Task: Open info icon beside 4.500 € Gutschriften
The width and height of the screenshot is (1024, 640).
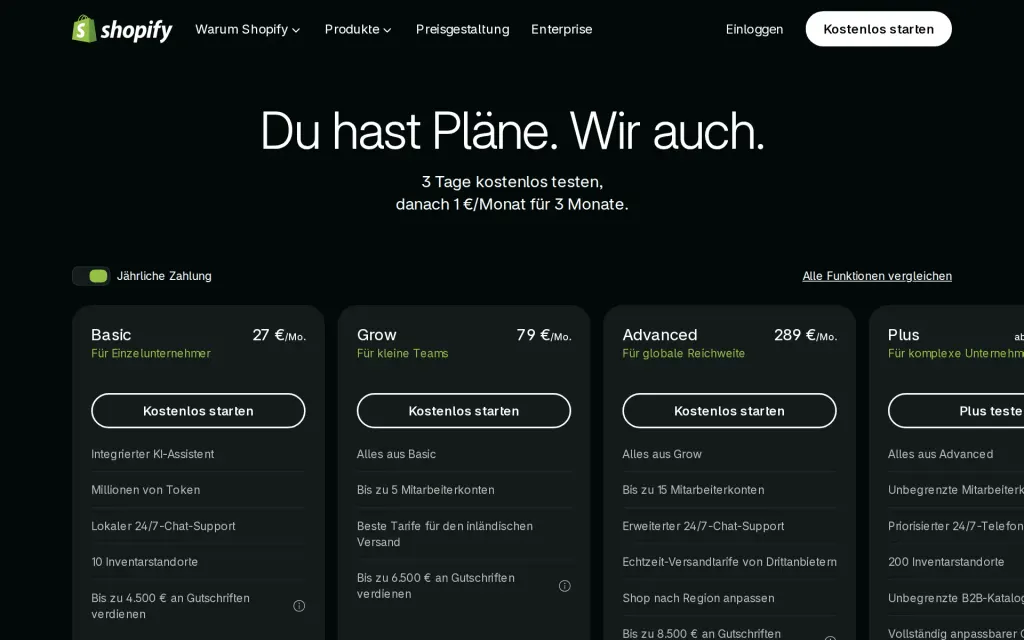Action: pos(299,606)
